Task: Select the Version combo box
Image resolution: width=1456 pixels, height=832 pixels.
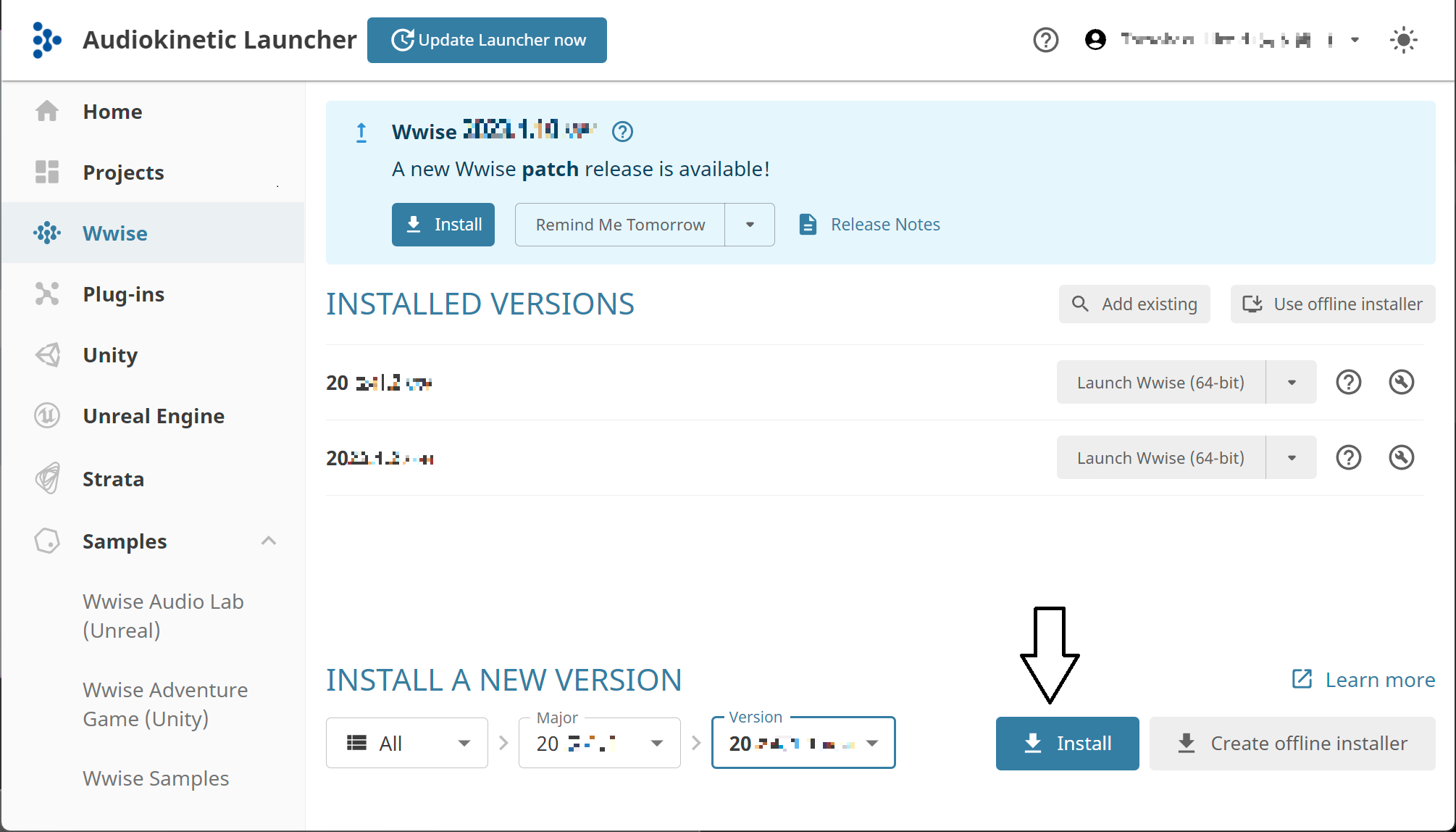Action: click(x=803, y=742)
